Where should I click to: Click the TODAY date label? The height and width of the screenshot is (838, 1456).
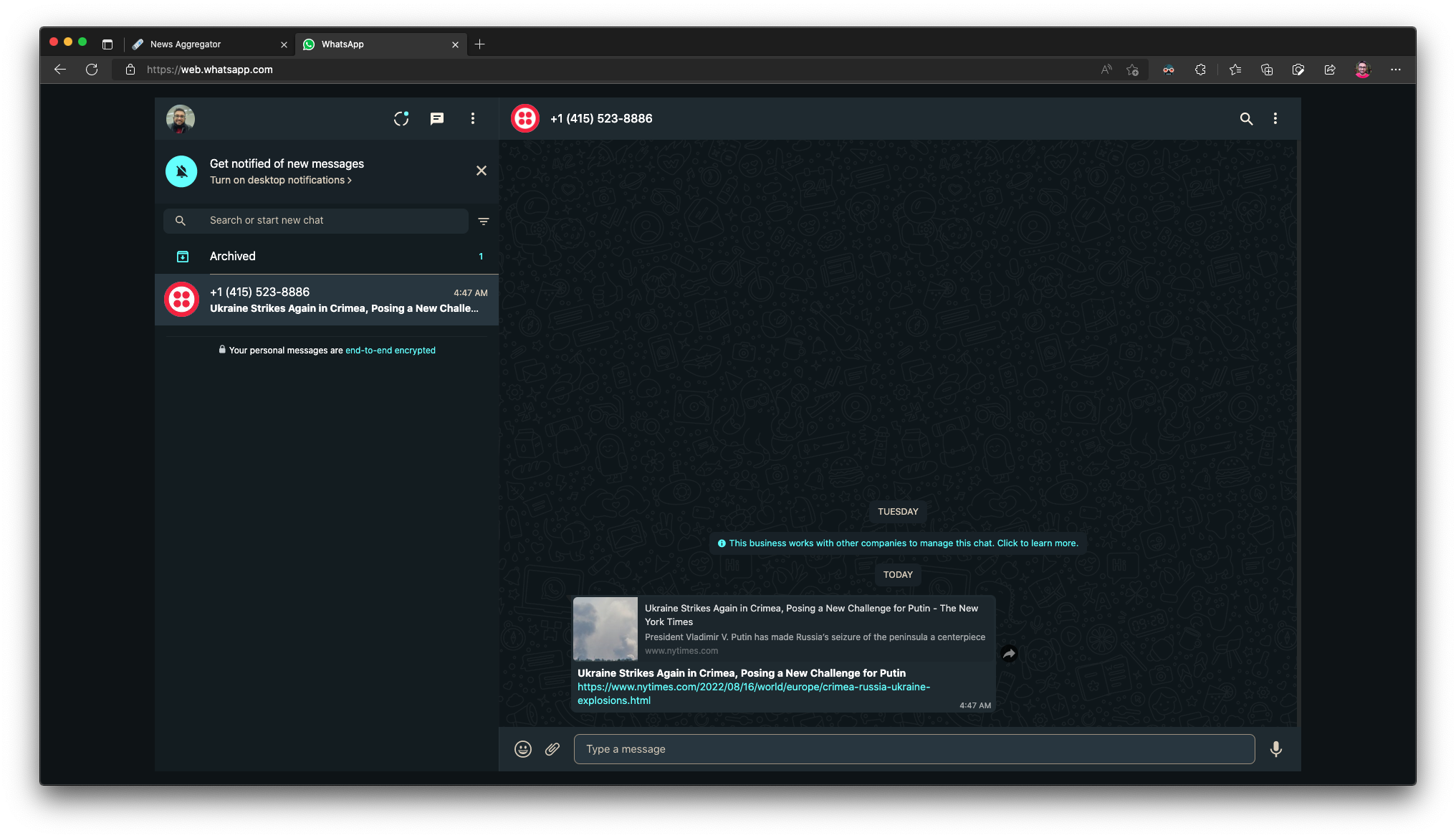tap(898, 575)
